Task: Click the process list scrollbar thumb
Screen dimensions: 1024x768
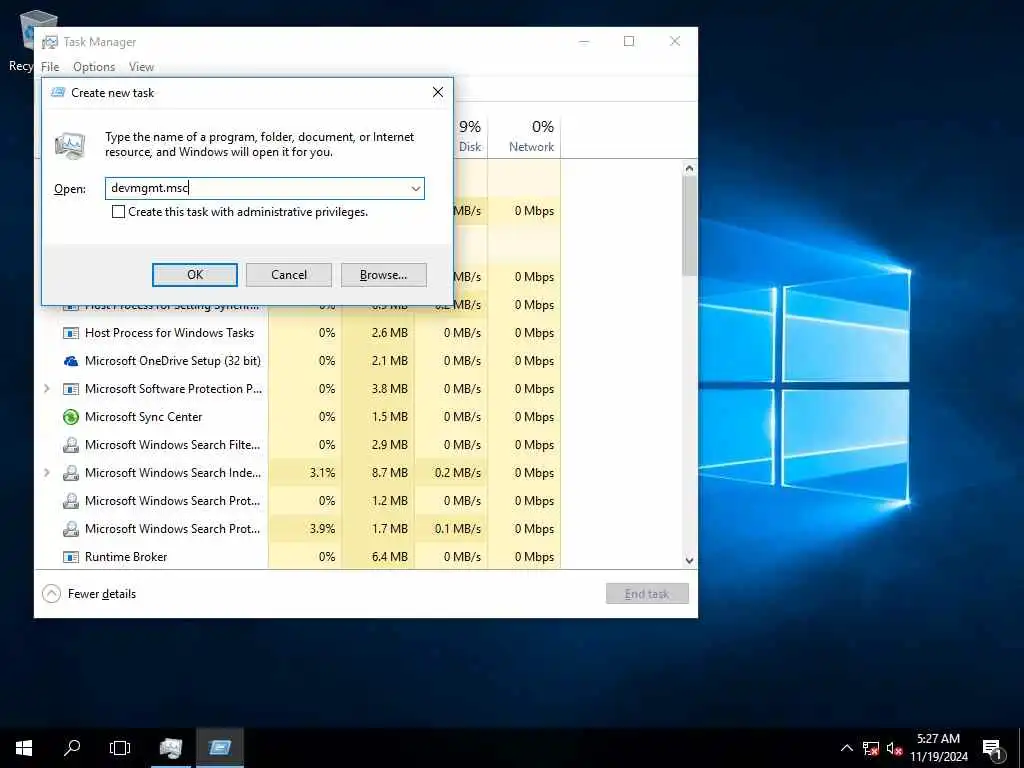Action: 690,225
